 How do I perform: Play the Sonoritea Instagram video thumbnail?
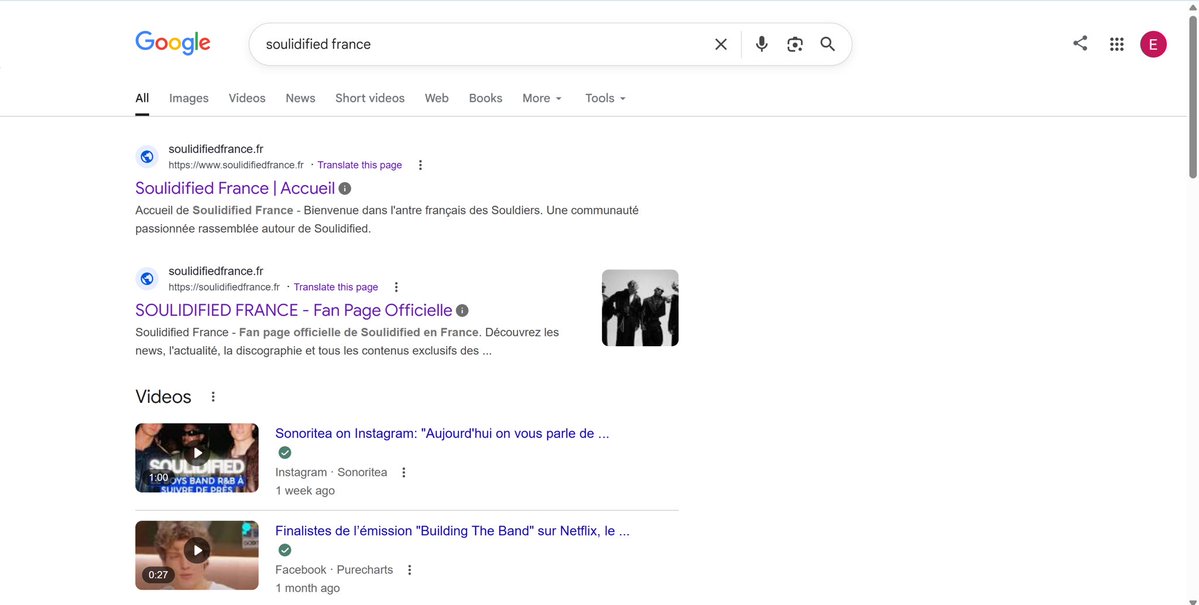click(x=197, y=457)
